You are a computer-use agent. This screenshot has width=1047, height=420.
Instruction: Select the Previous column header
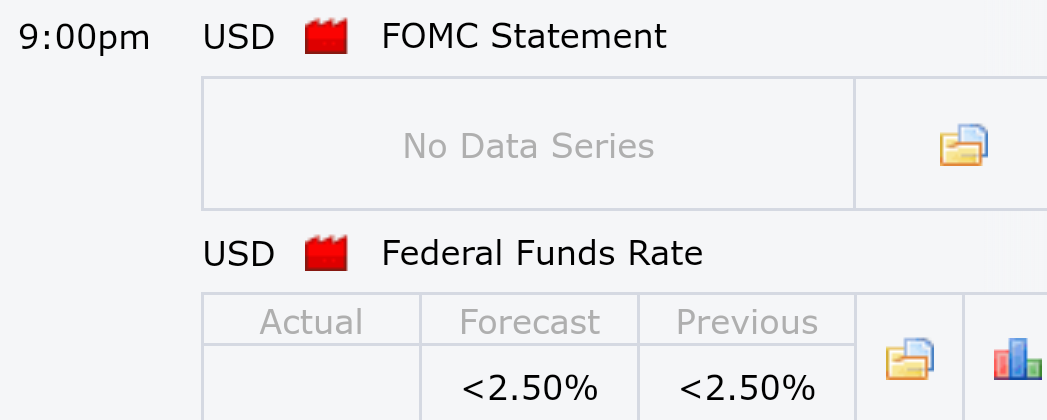[x=747, y=321]
